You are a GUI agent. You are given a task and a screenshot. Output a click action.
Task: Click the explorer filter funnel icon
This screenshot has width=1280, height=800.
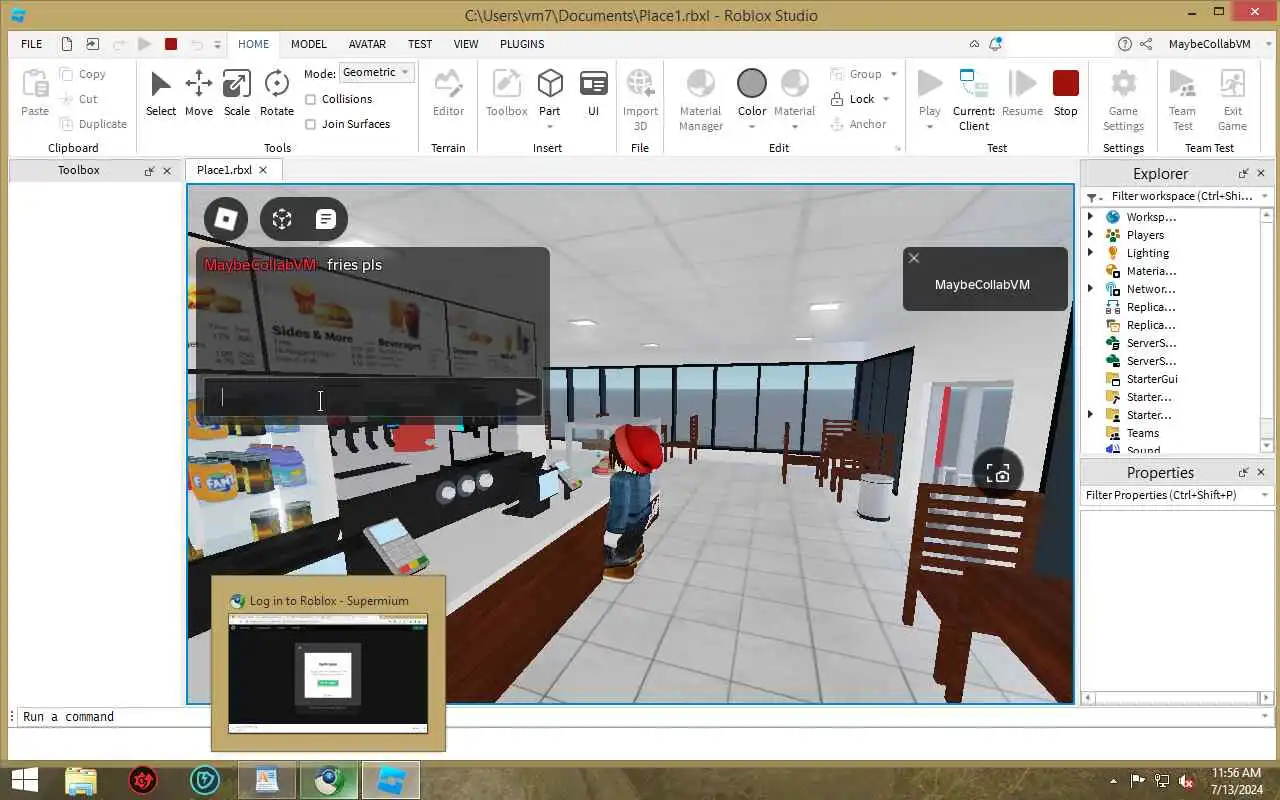coord(1092,197)
